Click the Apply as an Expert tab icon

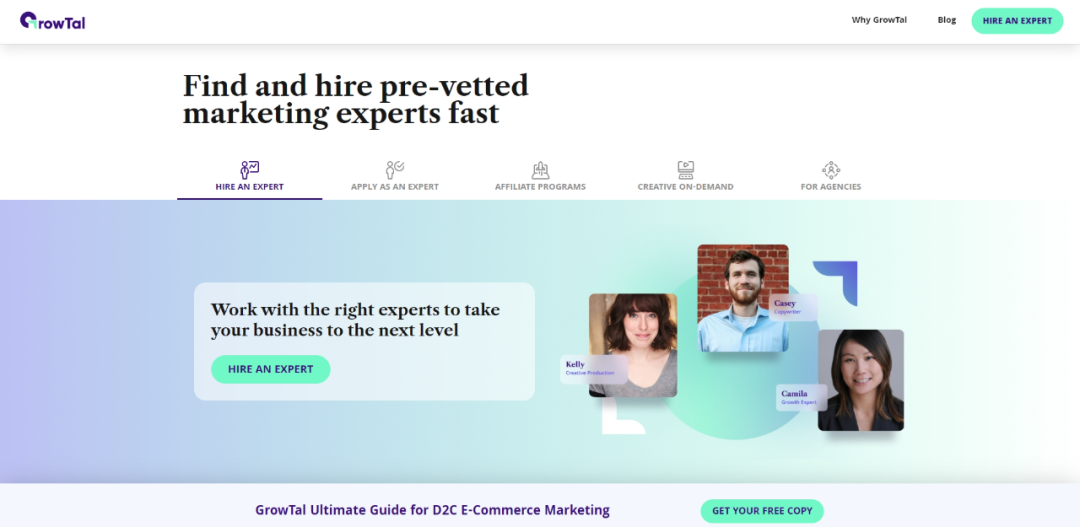pos(394,170)
